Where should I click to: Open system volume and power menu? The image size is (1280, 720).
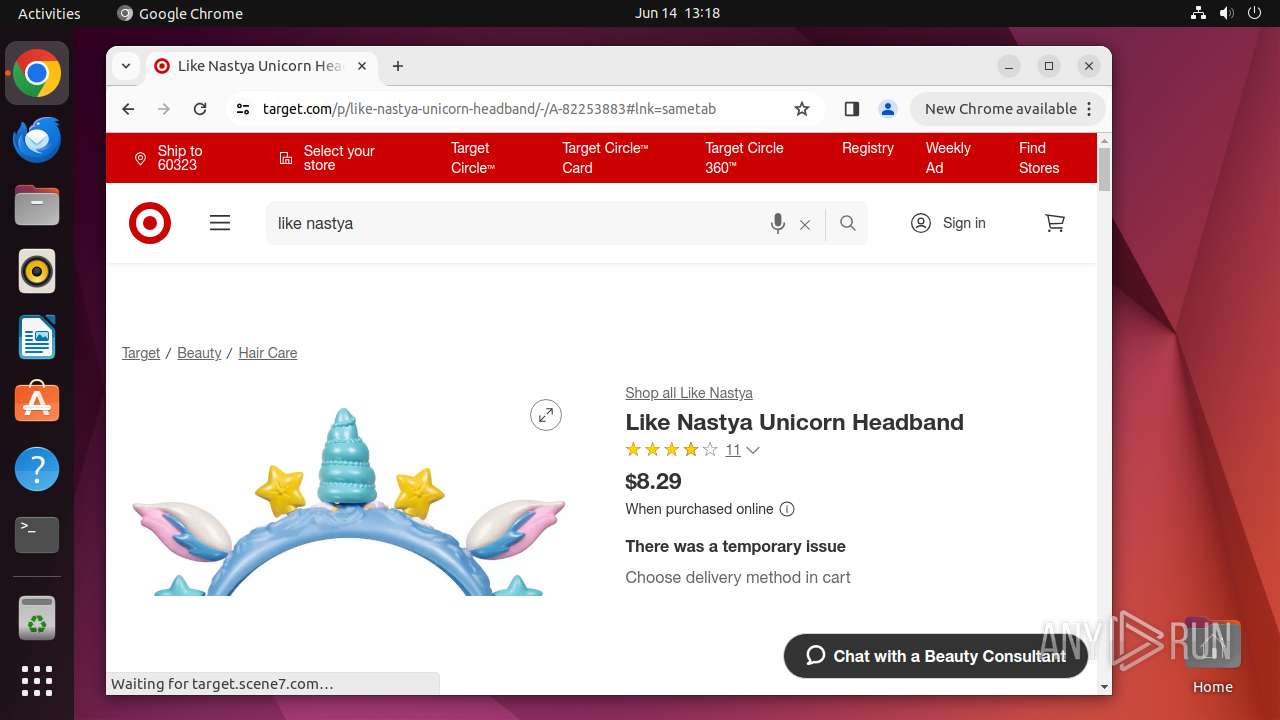(1227, 13)
